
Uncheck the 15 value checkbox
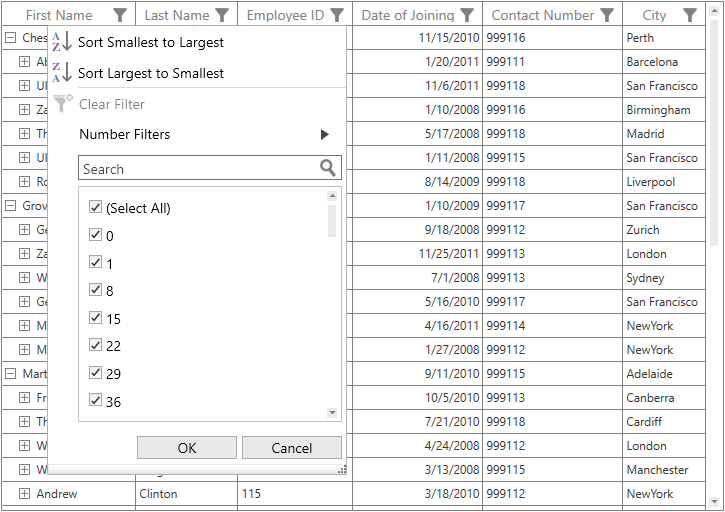coord(95,317)
